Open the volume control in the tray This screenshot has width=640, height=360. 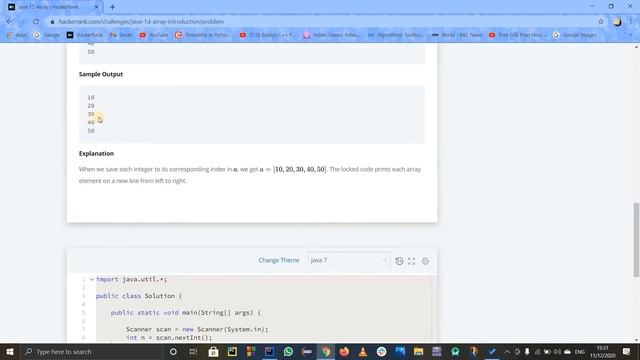(x=557, y=352)
